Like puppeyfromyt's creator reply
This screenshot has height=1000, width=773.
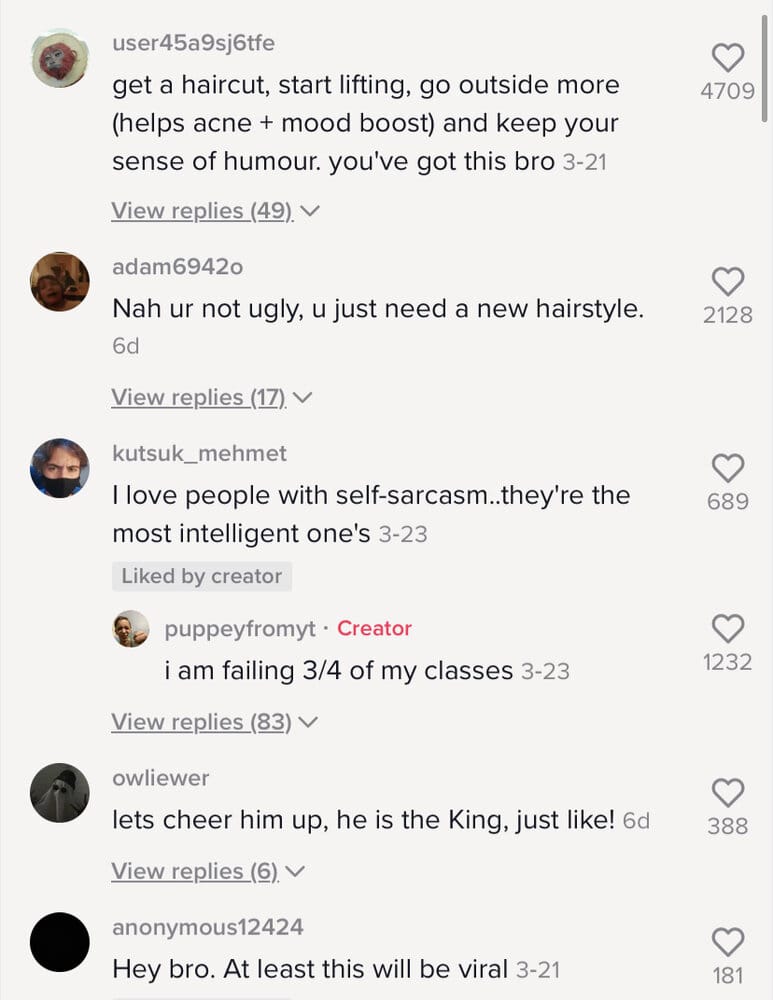[728, 629]
